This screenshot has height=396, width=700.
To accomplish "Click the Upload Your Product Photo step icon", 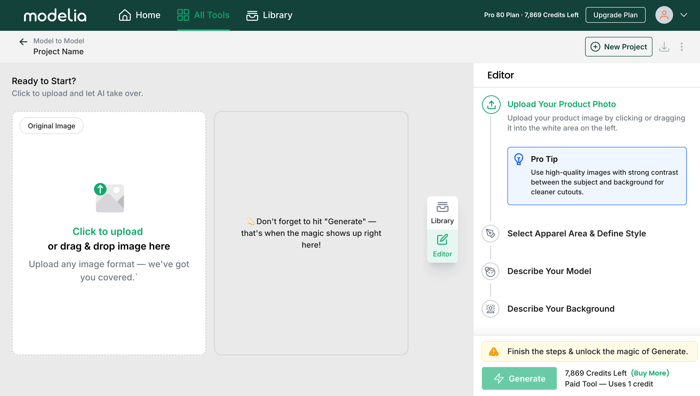I will click(491, 104).
